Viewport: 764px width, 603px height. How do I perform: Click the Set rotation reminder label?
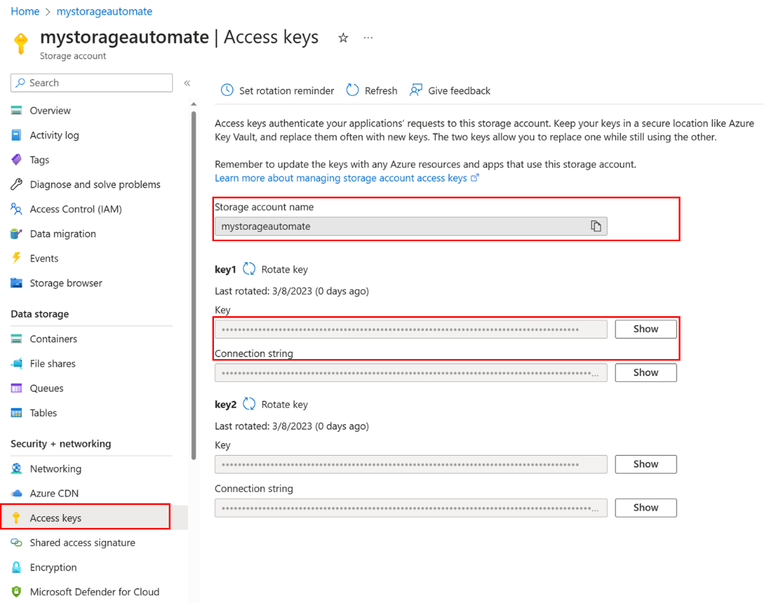click(x=286, y=91)
